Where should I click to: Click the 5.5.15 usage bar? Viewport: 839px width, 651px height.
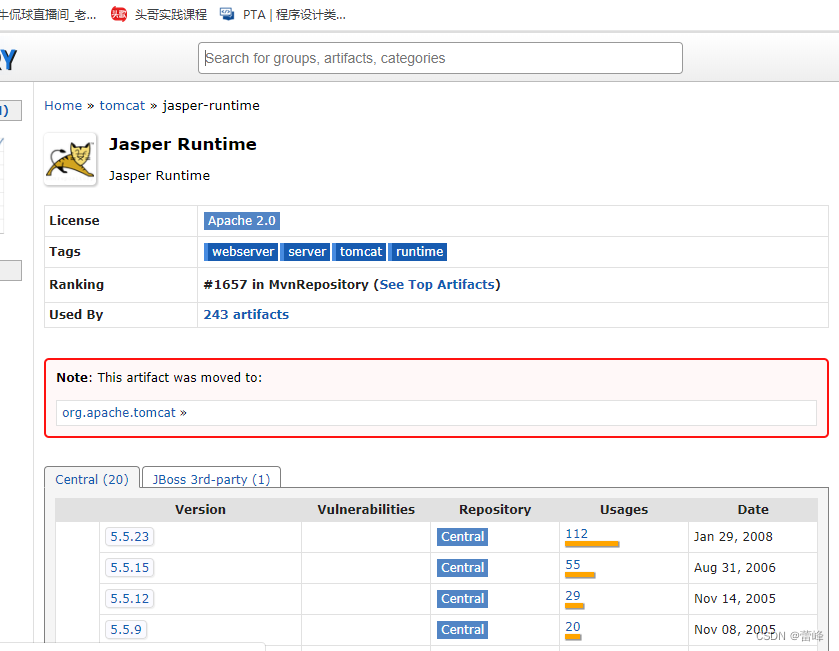(x=580, y=575)
